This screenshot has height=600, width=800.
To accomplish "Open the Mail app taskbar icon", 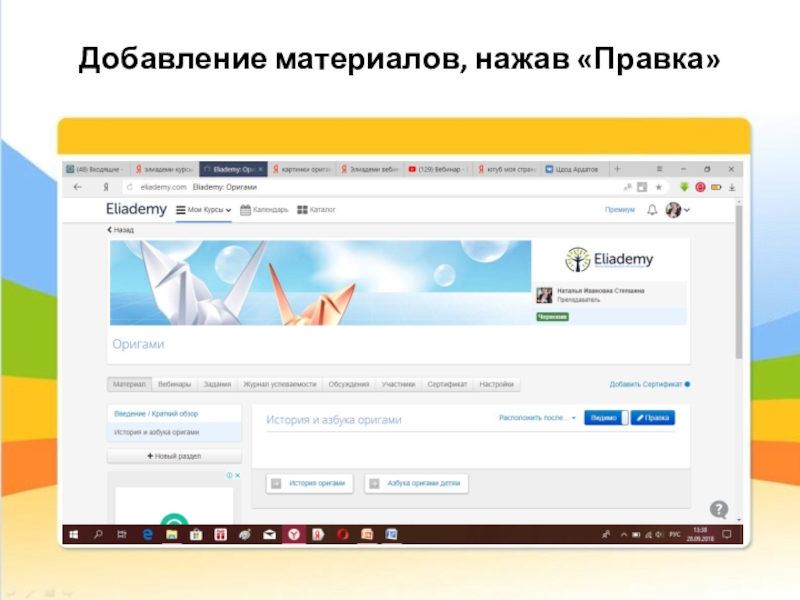I will (269, 535).
